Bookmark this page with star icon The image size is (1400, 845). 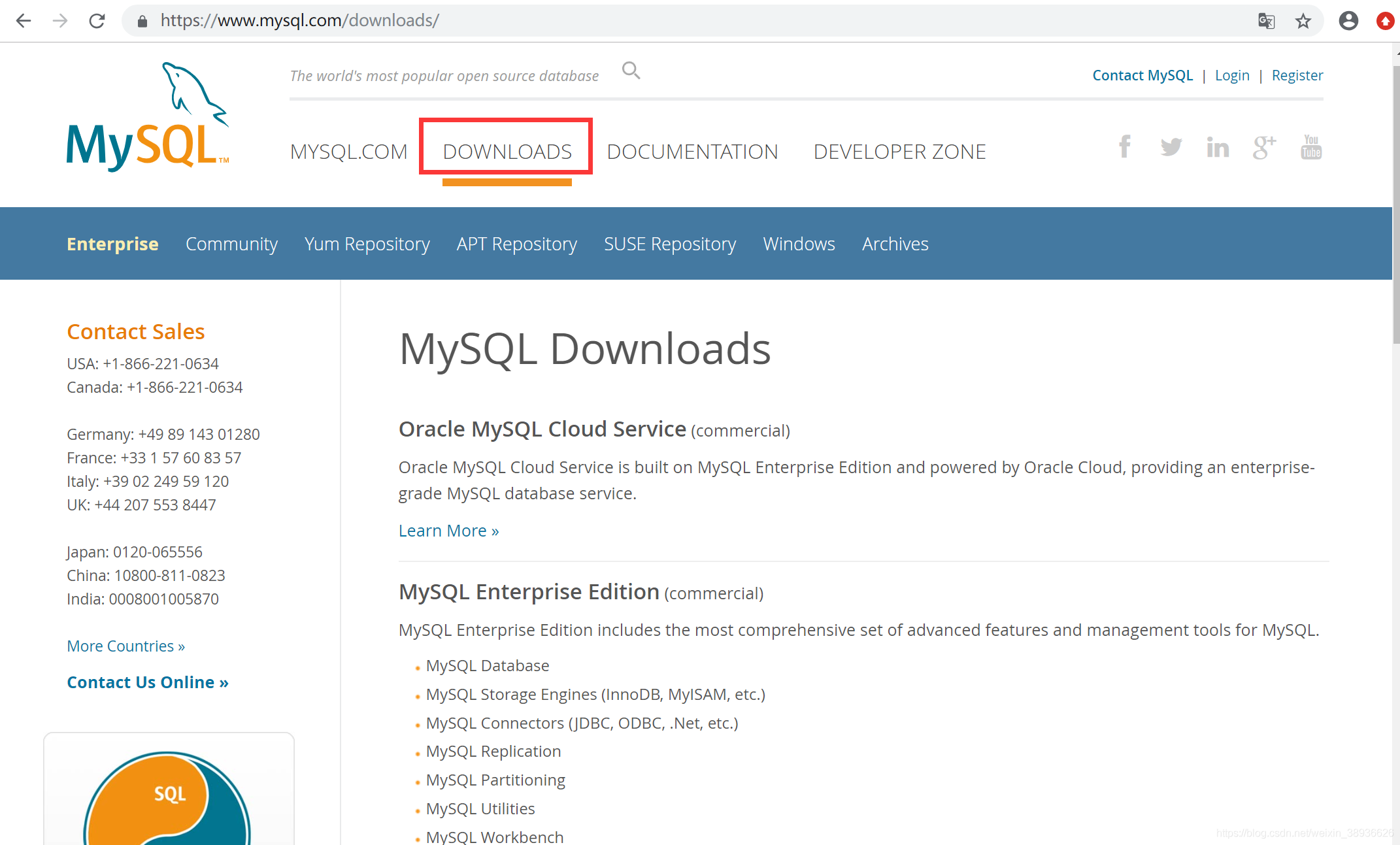[1303, 21]
